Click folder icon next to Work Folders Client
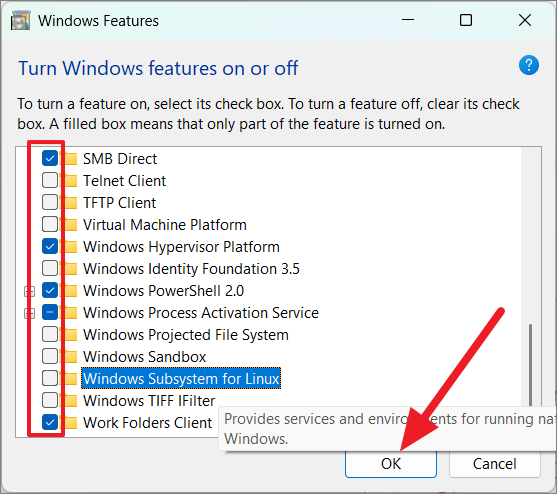The width and height of the screenshot is (557, 494). 70,423
